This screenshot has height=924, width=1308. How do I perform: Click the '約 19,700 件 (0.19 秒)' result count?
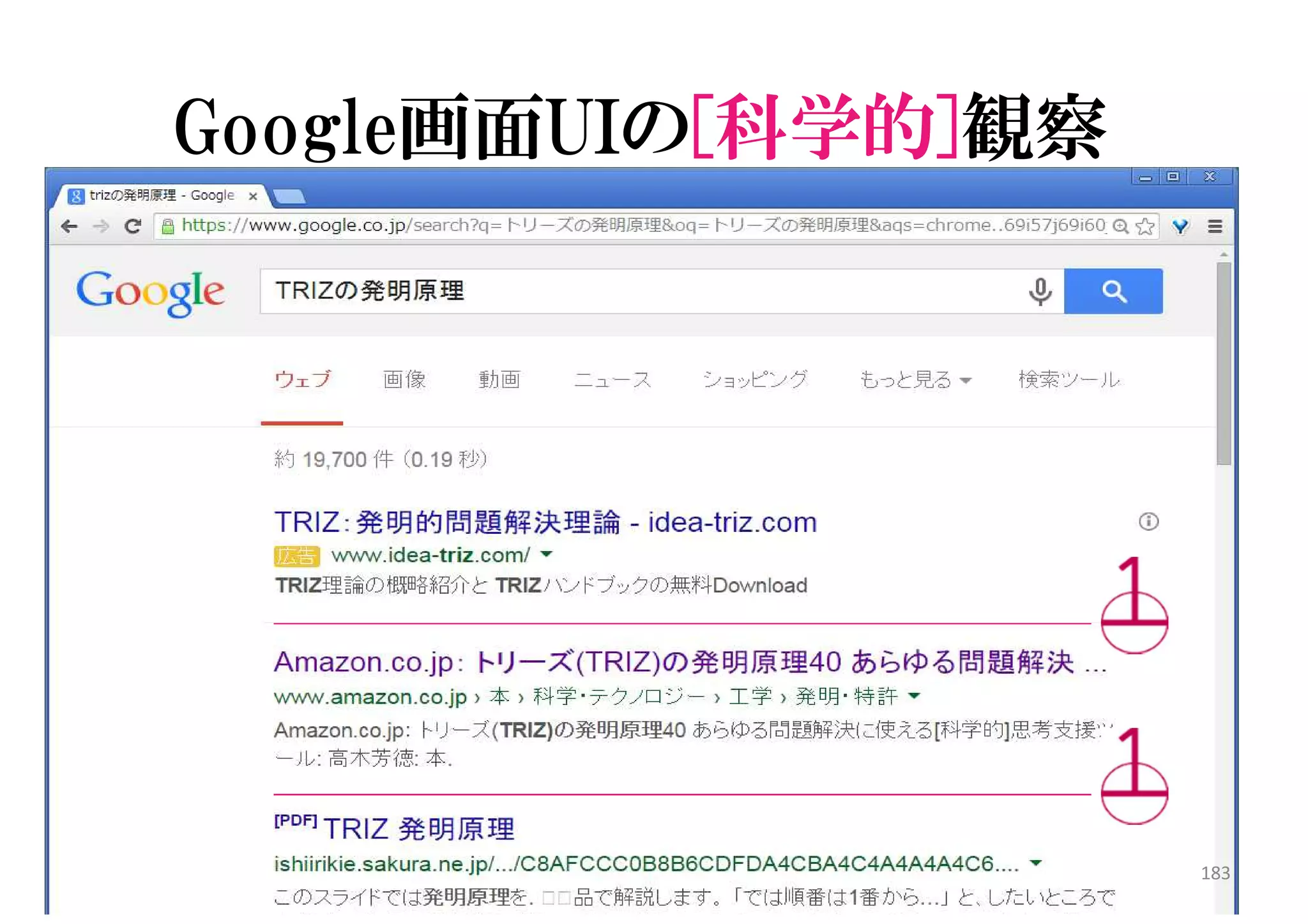pyautogui.click(x=381, y=459)
